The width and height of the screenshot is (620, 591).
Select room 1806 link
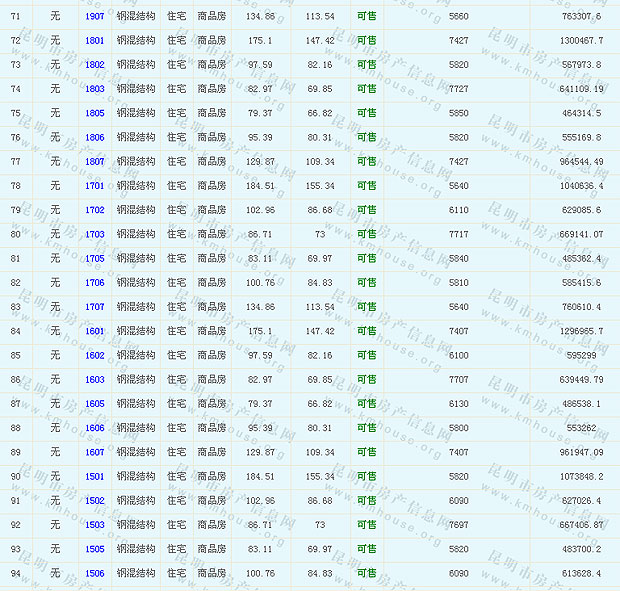95,138
